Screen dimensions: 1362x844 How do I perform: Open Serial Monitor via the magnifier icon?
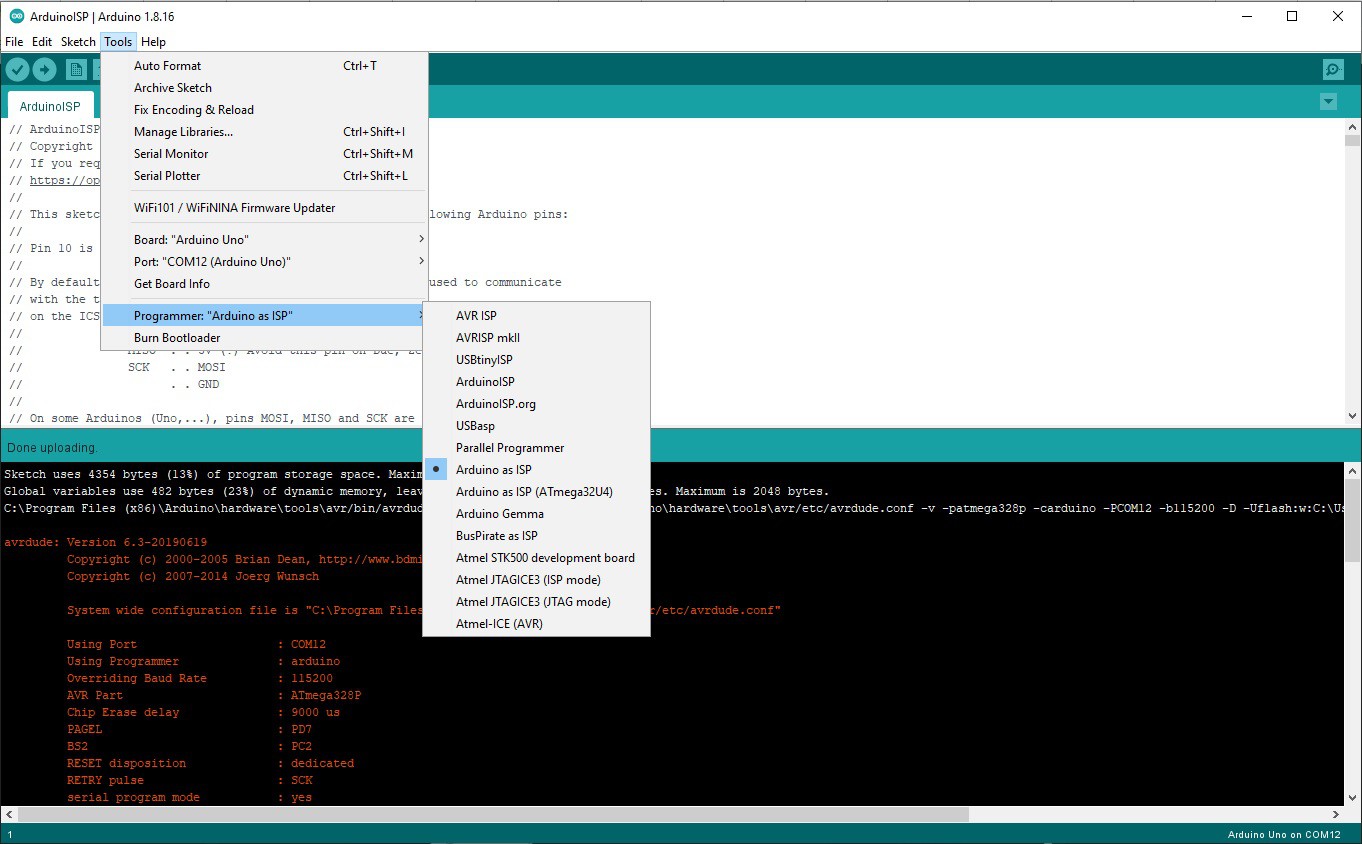click(x=1332, y=69)
